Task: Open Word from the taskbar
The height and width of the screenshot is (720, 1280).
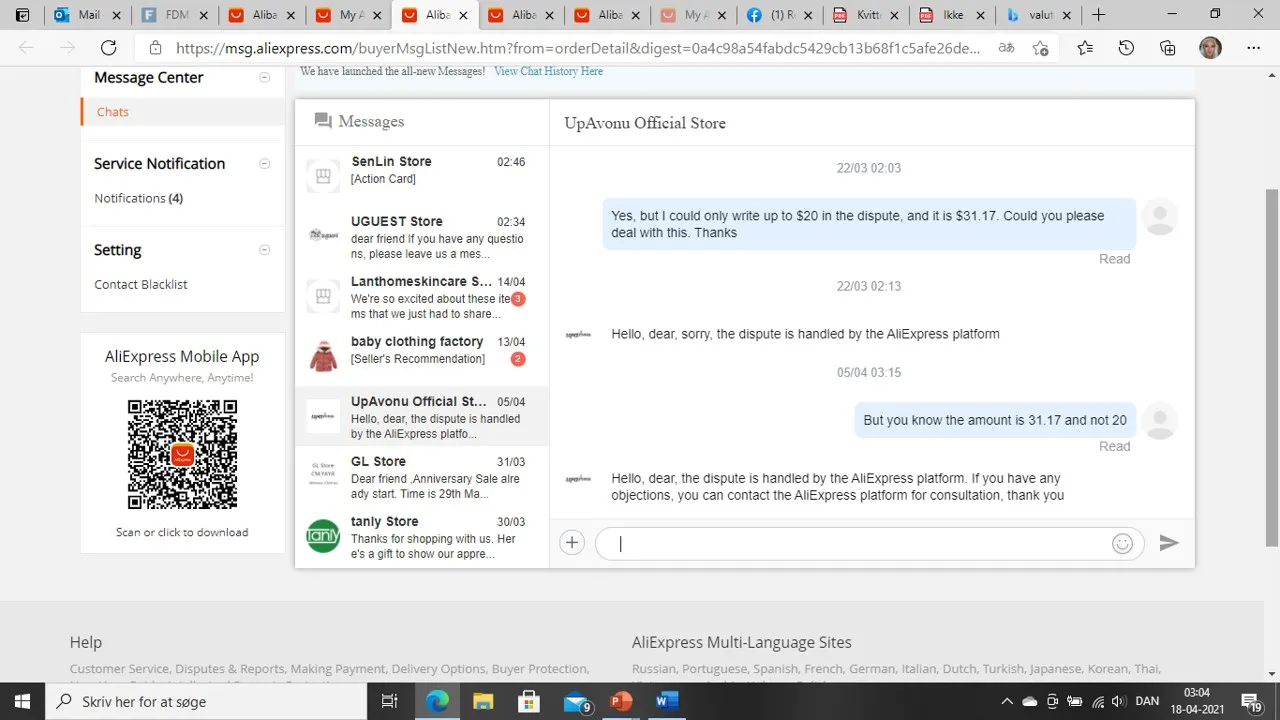Action: 667,701
